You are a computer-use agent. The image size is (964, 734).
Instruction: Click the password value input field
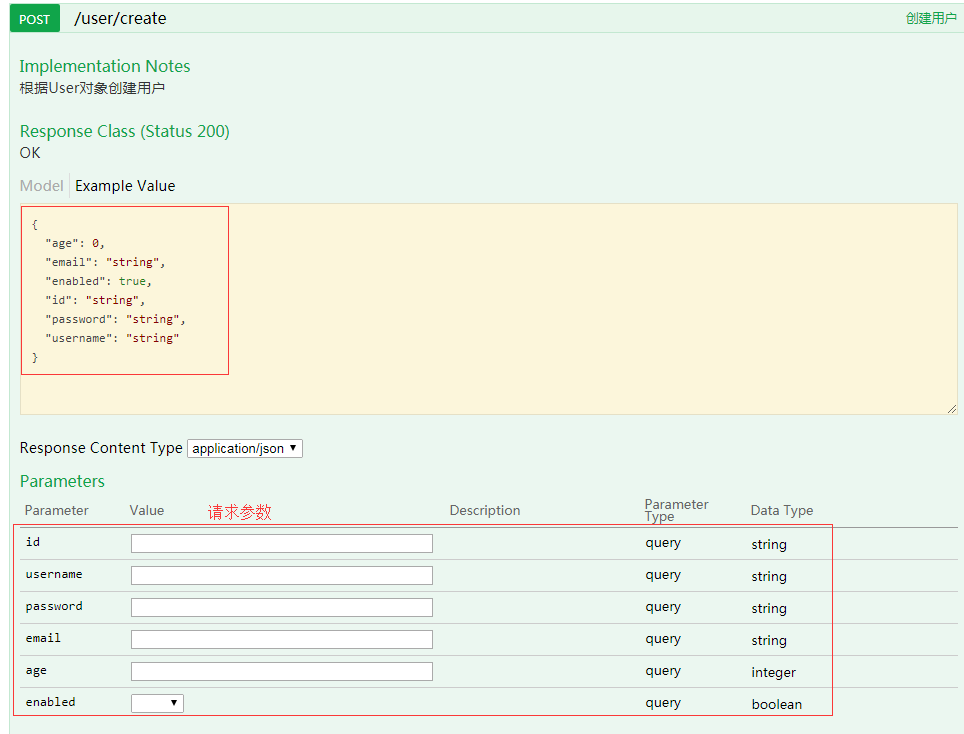[x=282, y=607]
